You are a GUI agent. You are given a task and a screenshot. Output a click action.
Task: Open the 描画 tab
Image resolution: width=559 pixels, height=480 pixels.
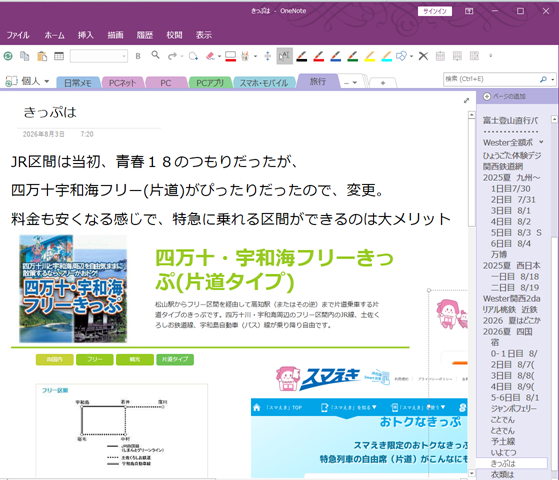(x=115, y=35)
